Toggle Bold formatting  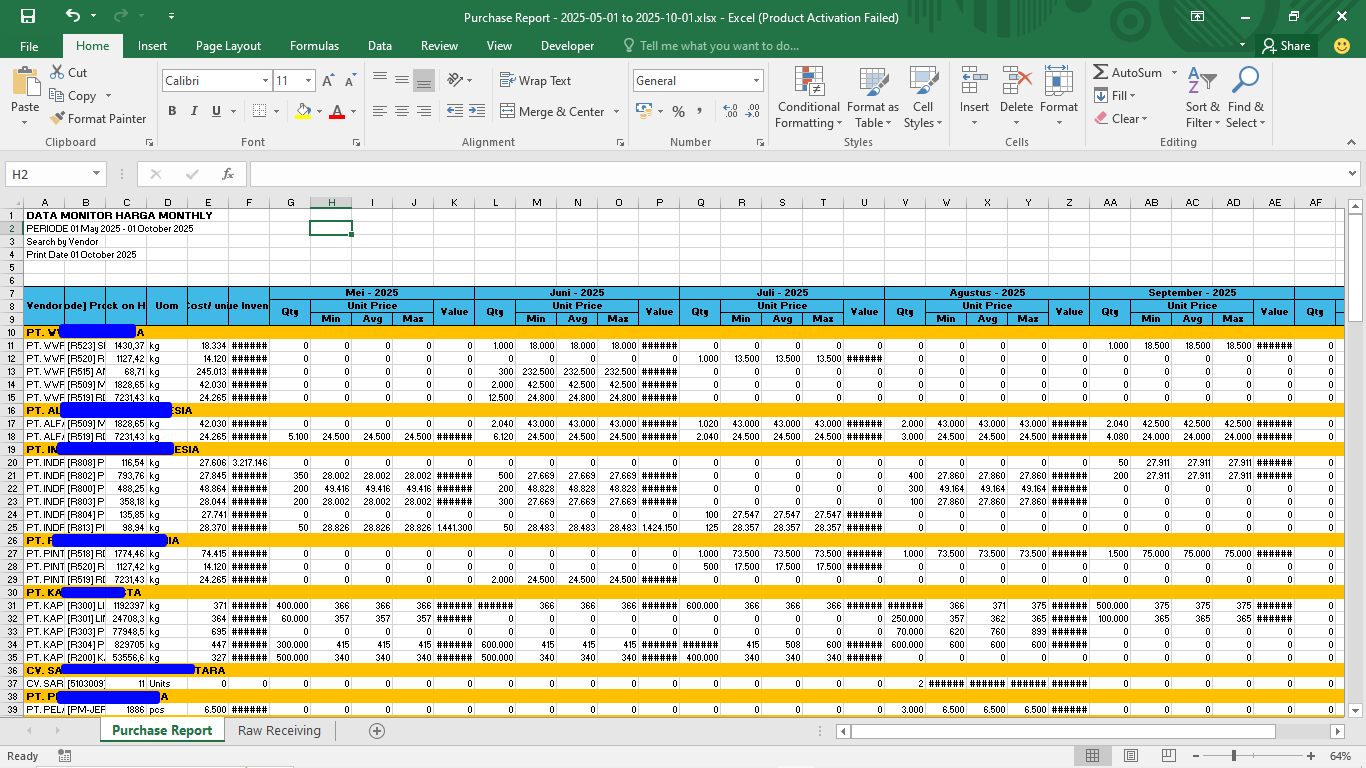(x=172, y=111)
